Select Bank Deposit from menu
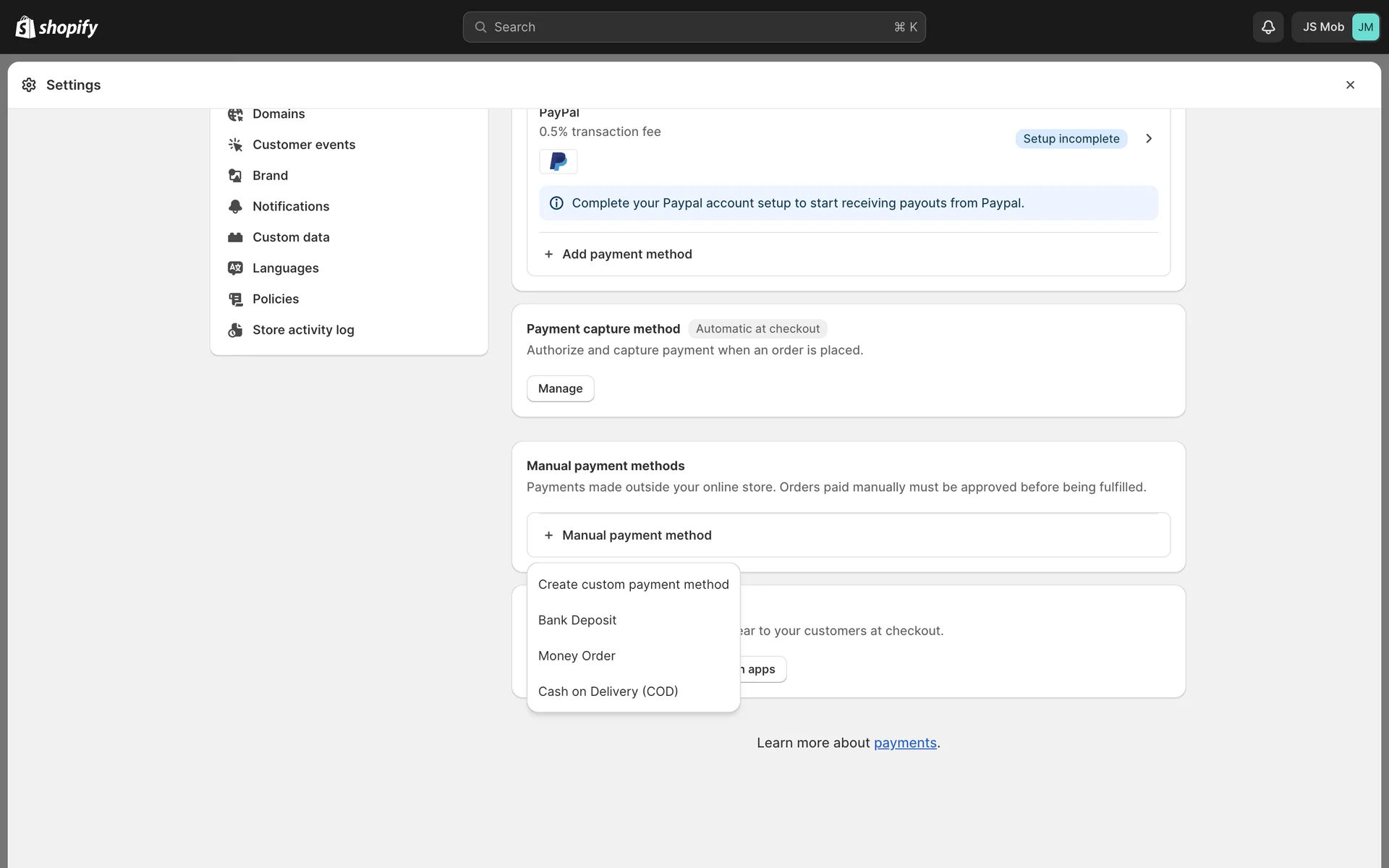 (x=577, y=620)
